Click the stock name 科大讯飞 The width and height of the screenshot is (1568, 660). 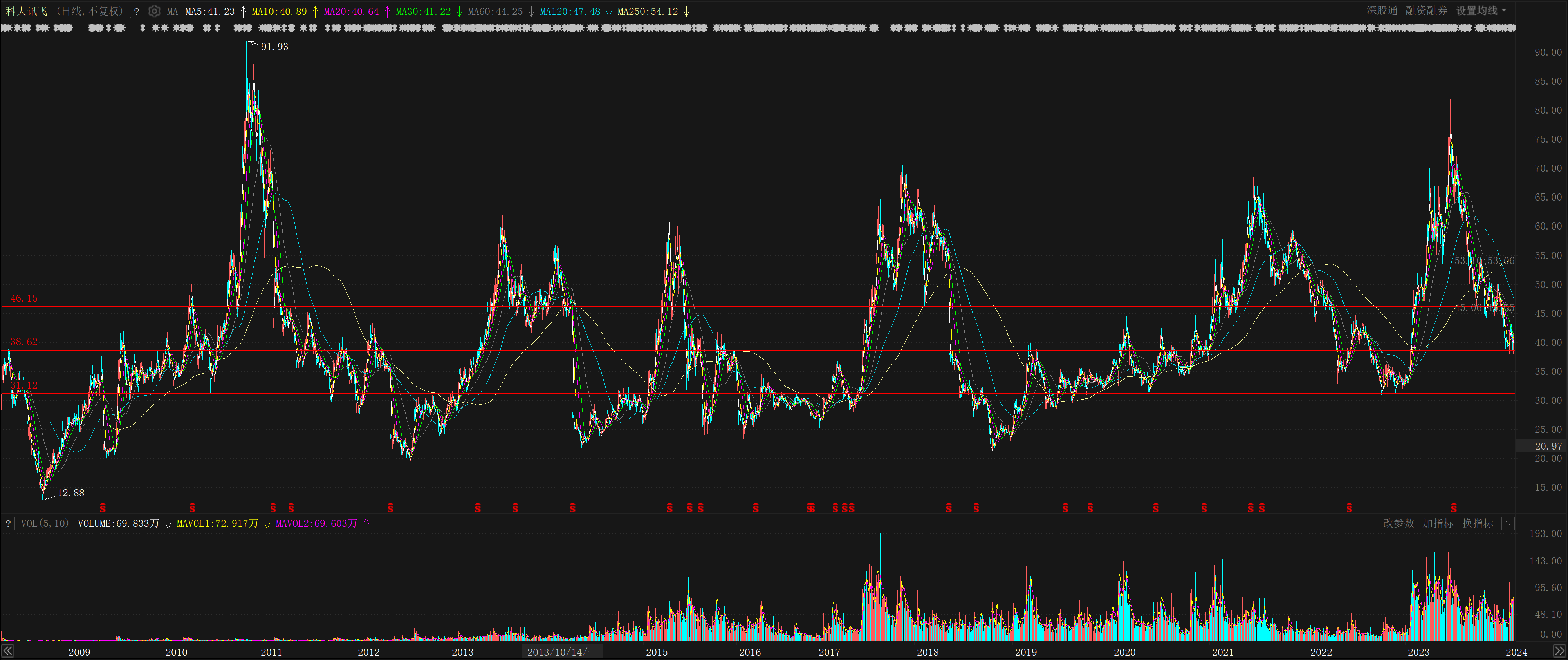coord(27,12)
